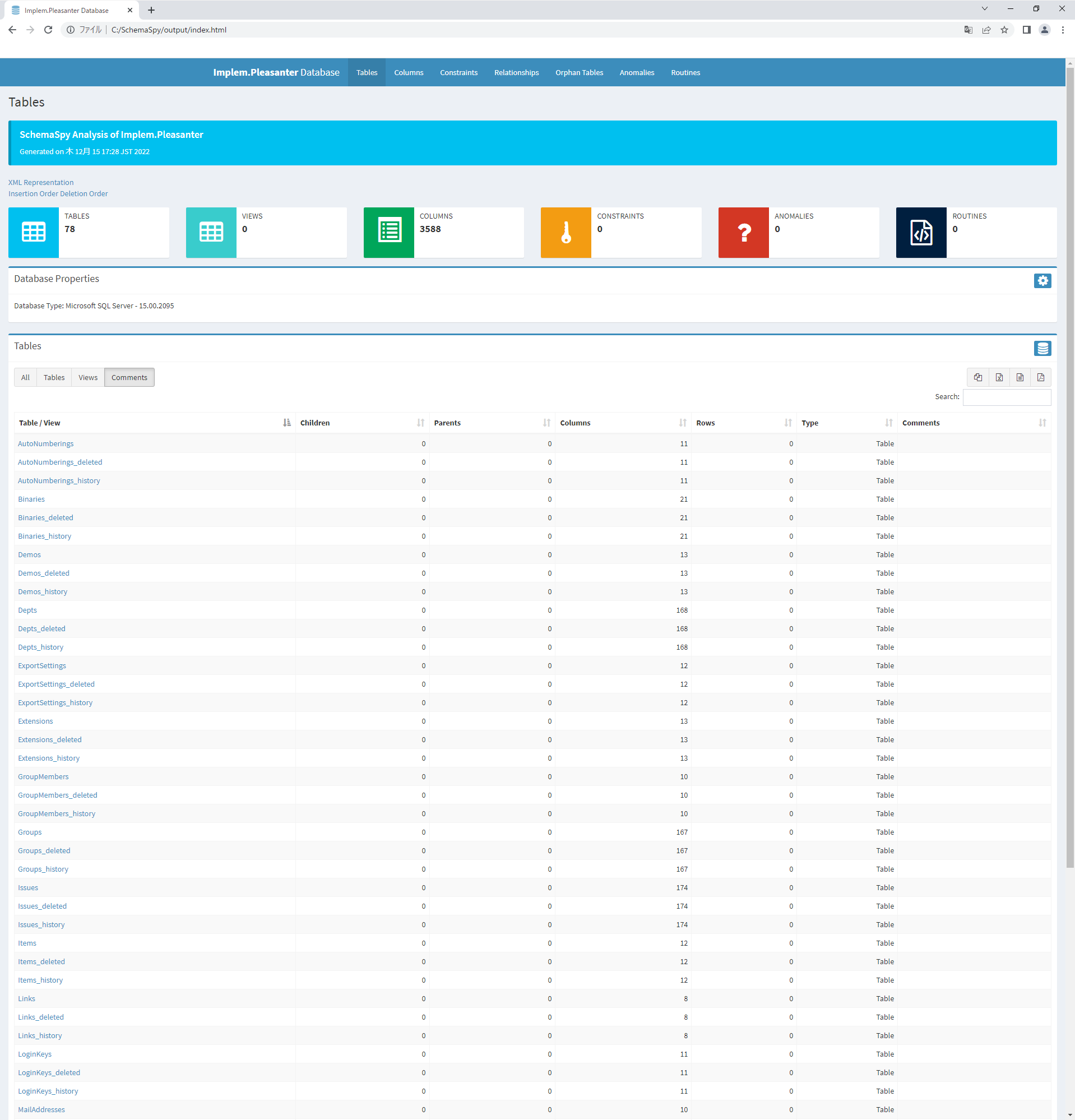Click the share page icon

click(x=986, y=30)
